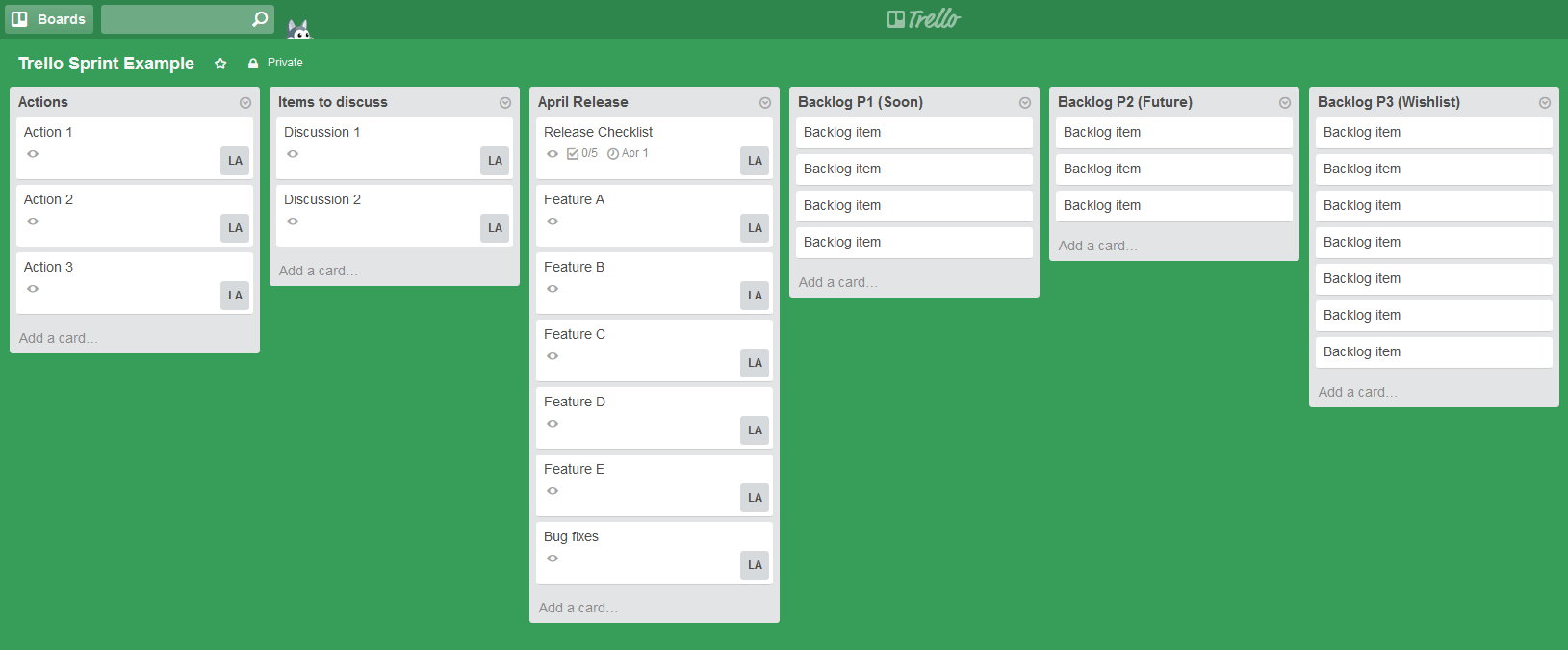The width and height of the screenshot is (1568, 650).
Task: Click the 0/5 checklist badge
Action: [x=582, y=153]
